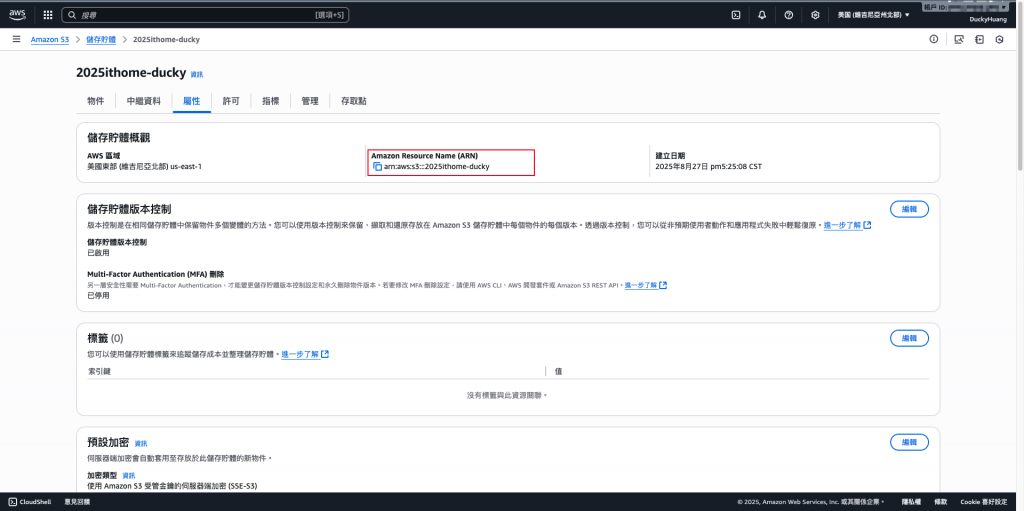Screen dimensions: 1024x511
Task: Click the Amazon S3 breadcrumb link
Action: (x=50, y=39)
